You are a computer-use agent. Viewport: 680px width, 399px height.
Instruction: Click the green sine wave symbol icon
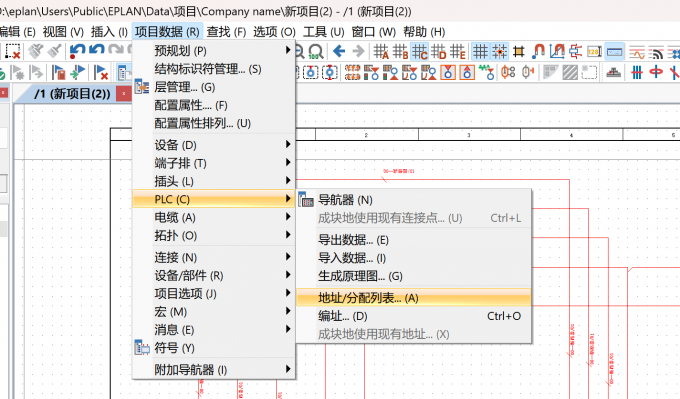[x=486, y=72]
